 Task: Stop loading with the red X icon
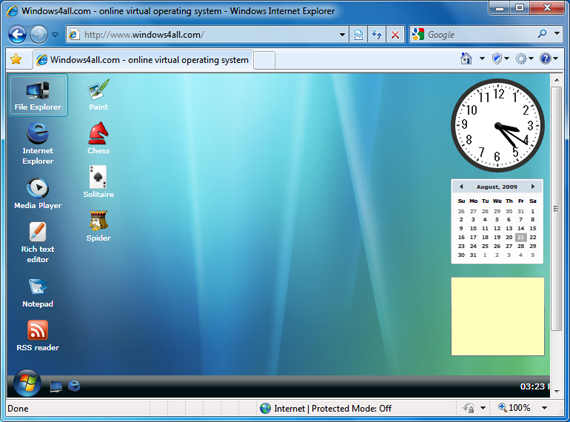coord(395,35)
